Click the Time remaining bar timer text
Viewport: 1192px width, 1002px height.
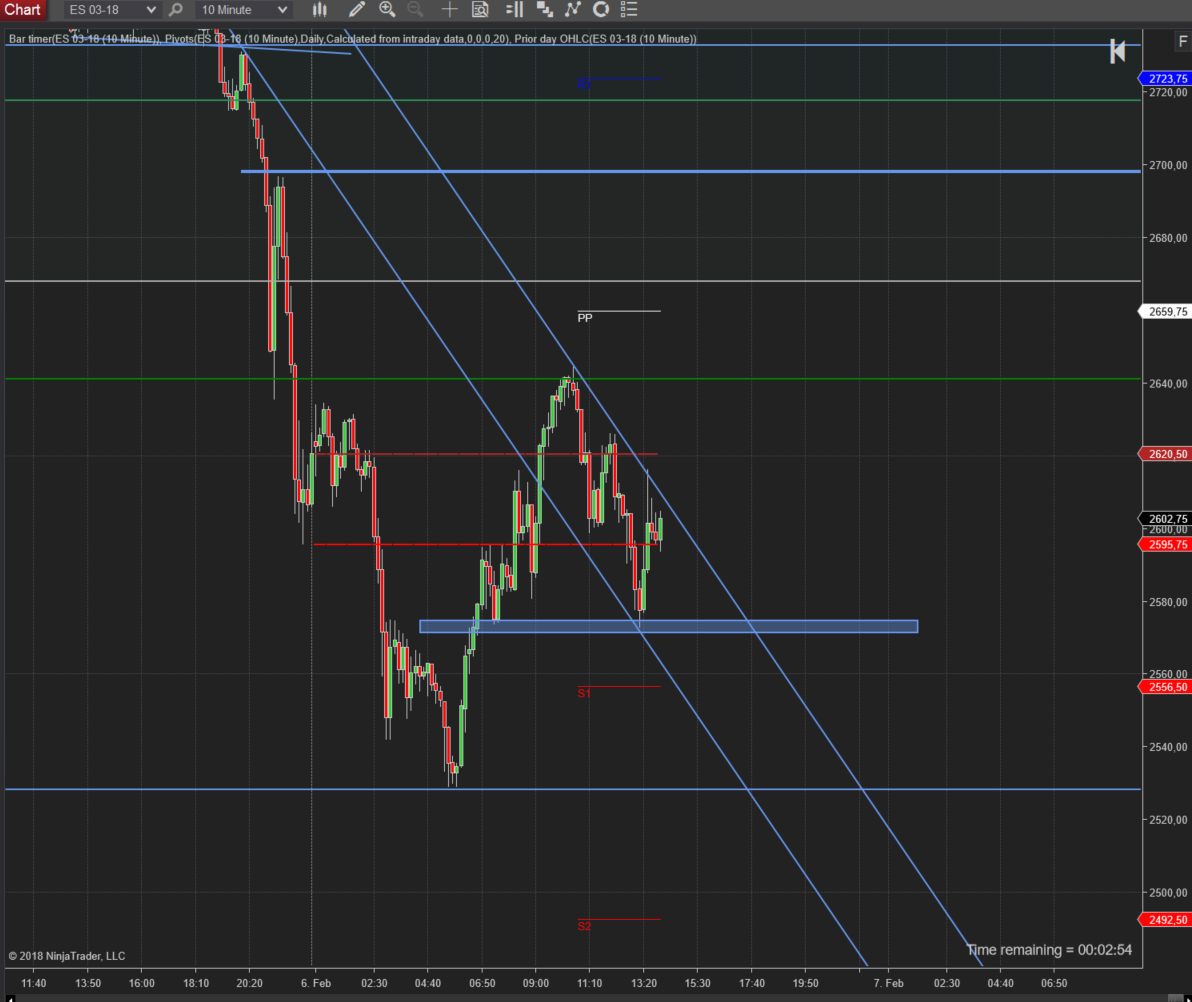click(1049, 950)
